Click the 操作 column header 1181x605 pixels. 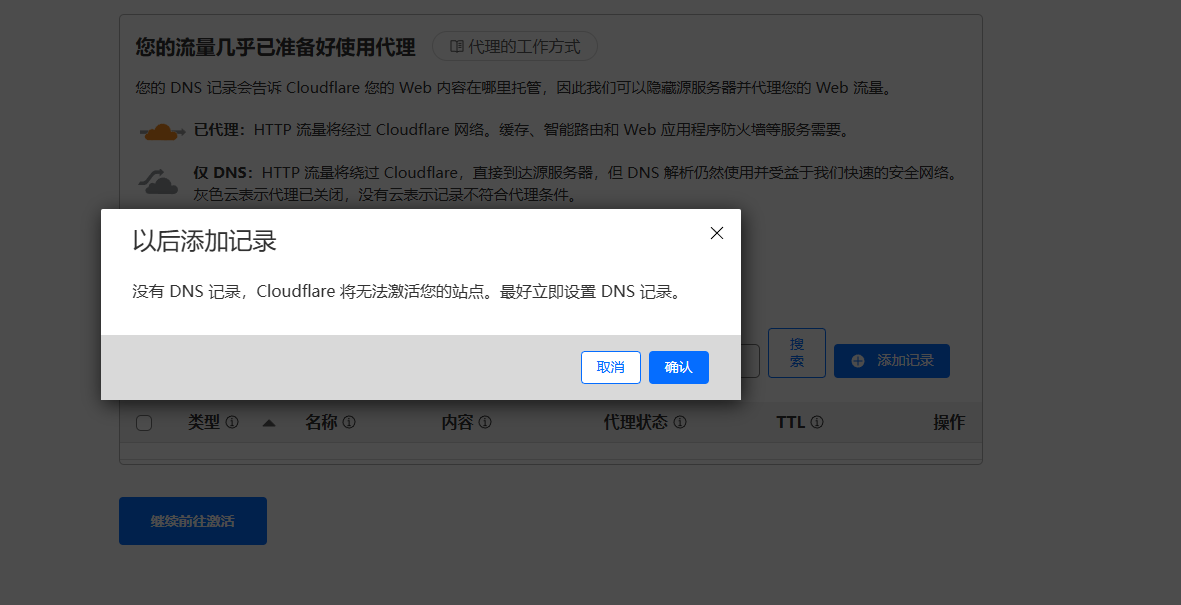(949, 423)
